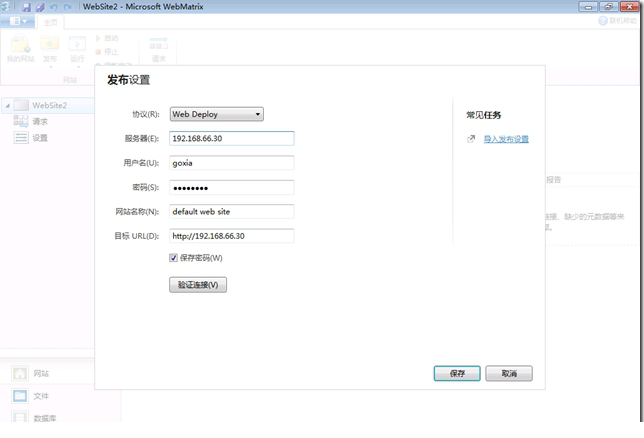Minimize the WebMatrix window
644x438 pixels.
click(x=589, y=7)
